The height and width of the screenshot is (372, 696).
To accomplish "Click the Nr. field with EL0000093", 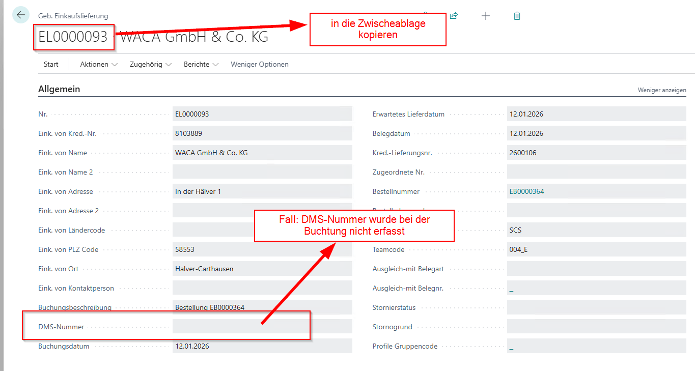I will click(x=262, y=114).
